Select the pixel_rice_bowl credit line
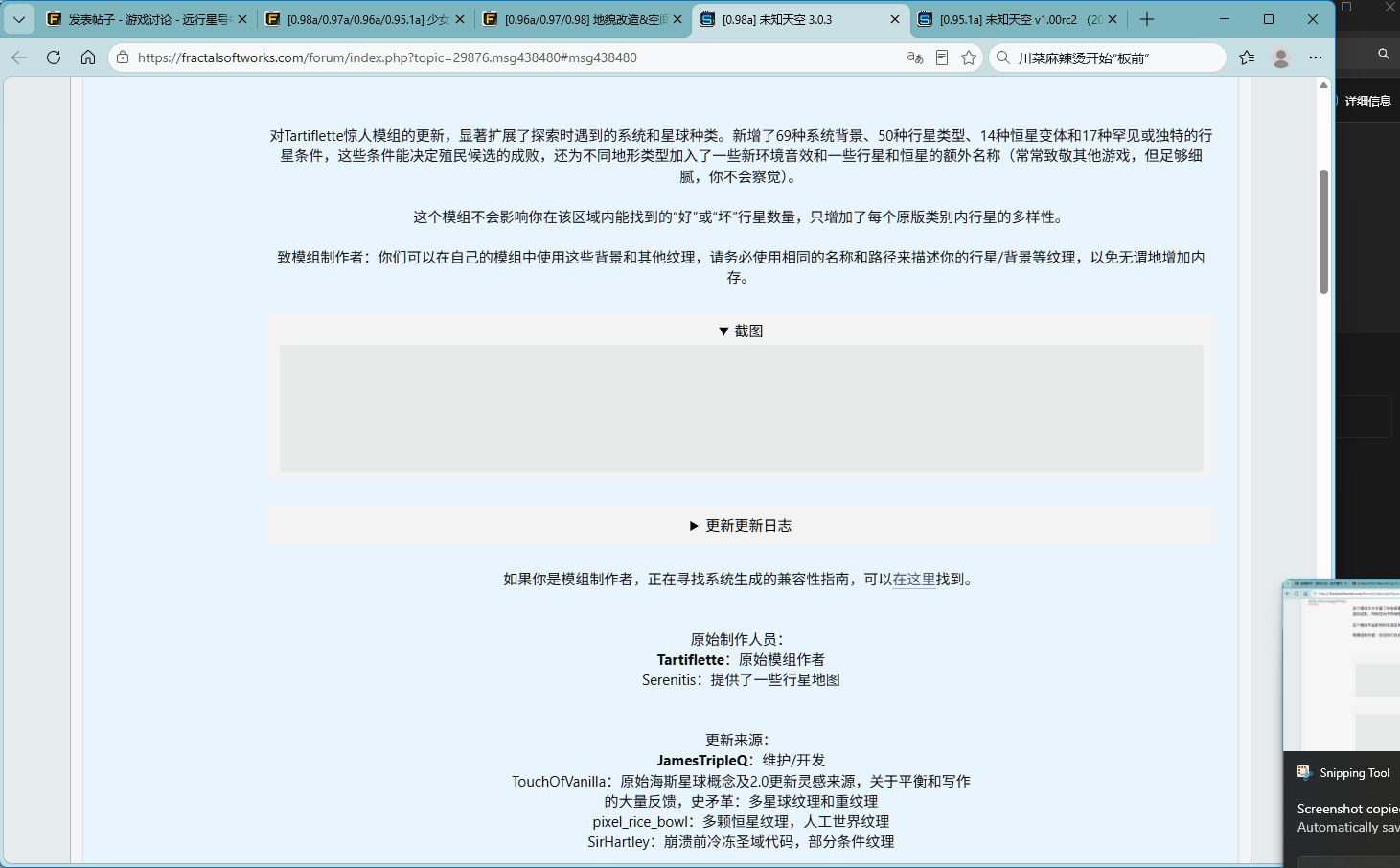Screen dimensions: 1400x868 pos(741,821)
